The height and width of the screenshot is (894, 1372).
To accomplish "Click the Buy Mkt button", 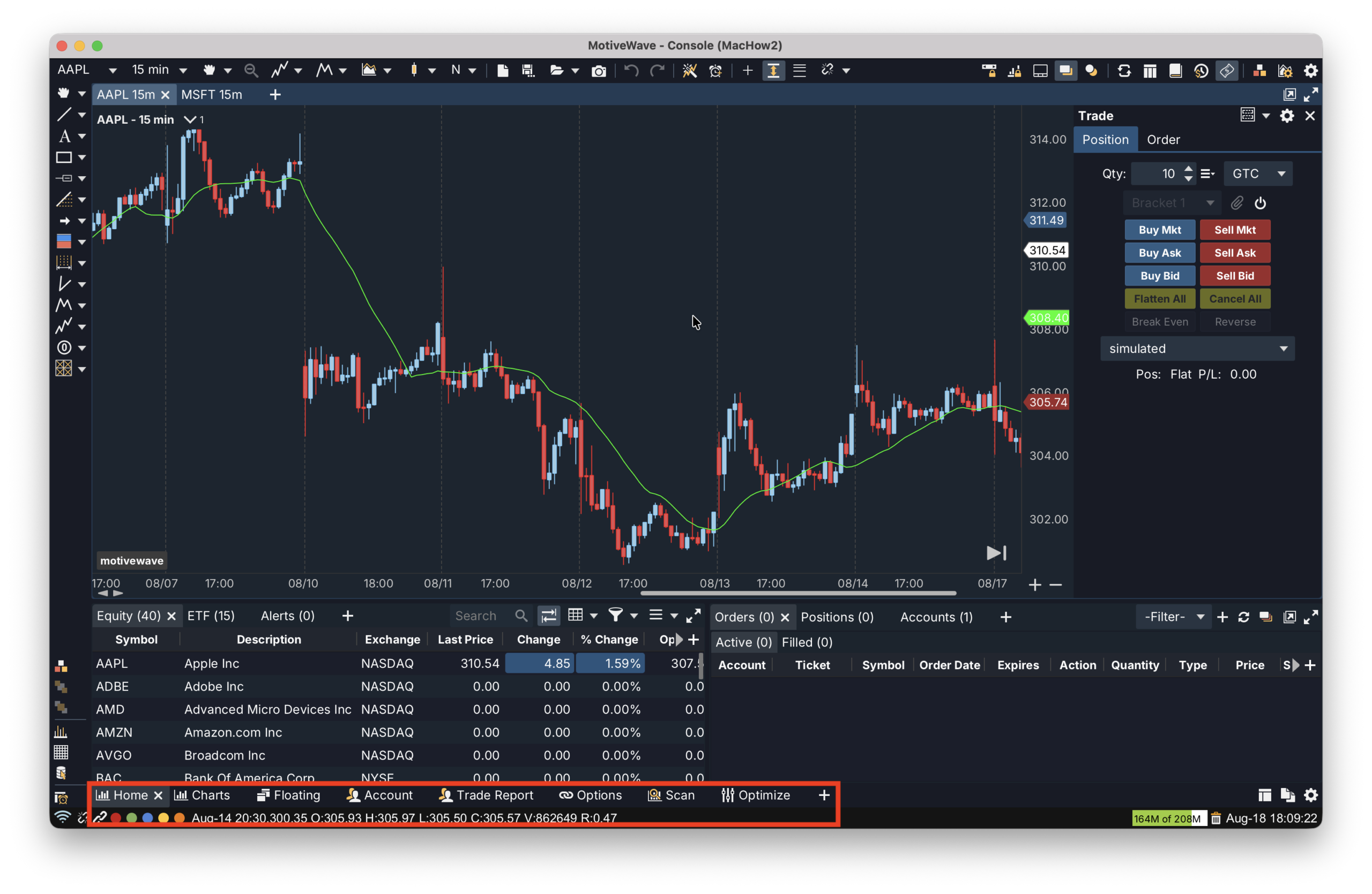I will pos(1159,230).
